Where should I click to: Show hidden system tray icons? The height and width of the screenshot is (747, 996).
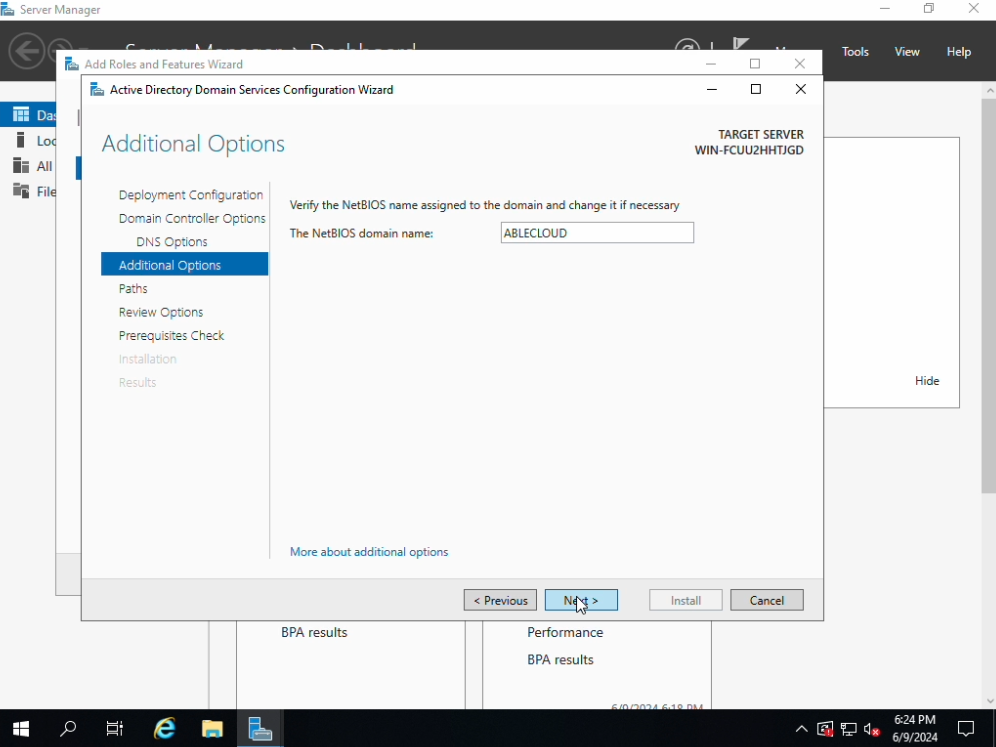(x=801, y=729)
